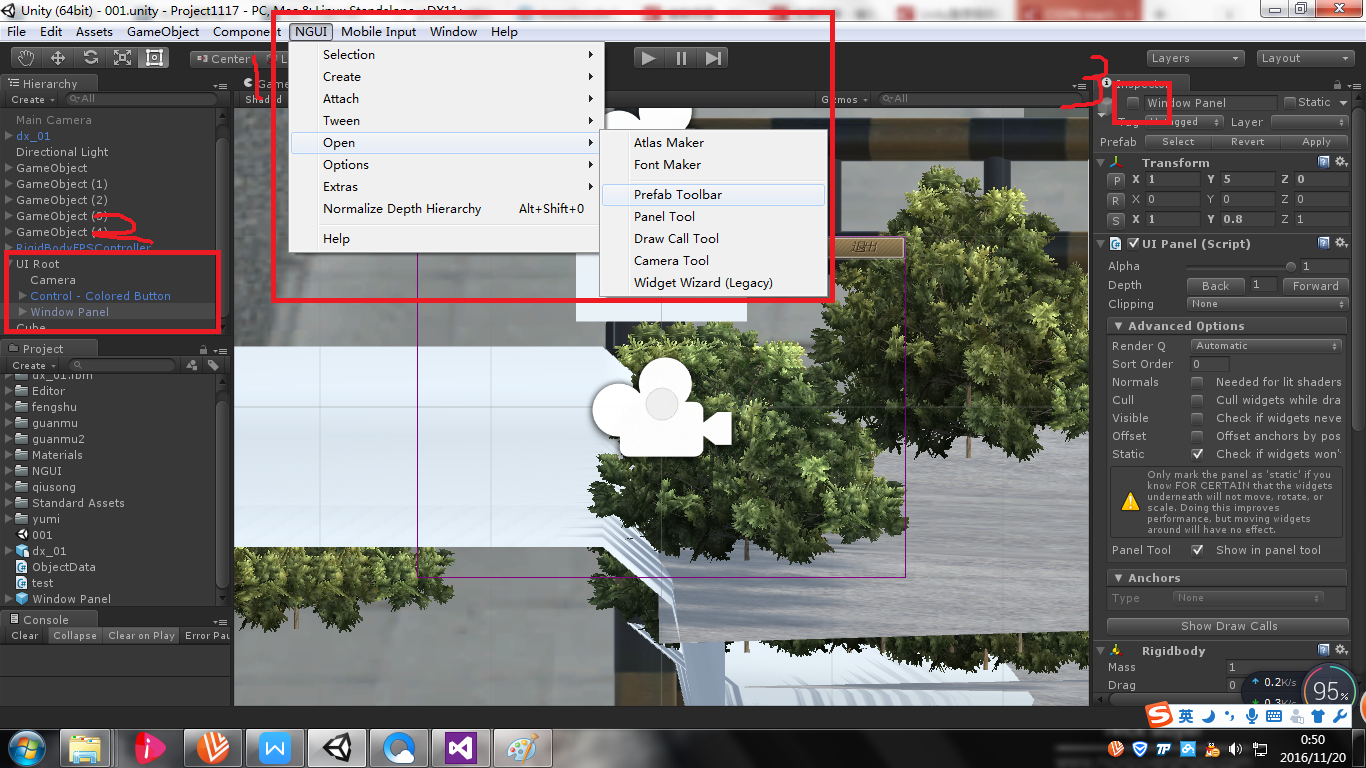
Task: Select the Scale tool
Action: click(122, 58)
